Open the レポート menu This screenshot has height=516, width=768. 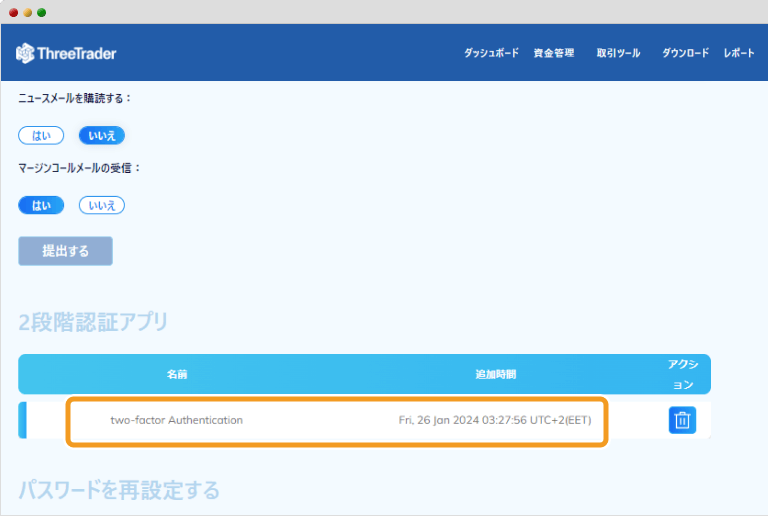pyautogui.click(x=739, y=53)
